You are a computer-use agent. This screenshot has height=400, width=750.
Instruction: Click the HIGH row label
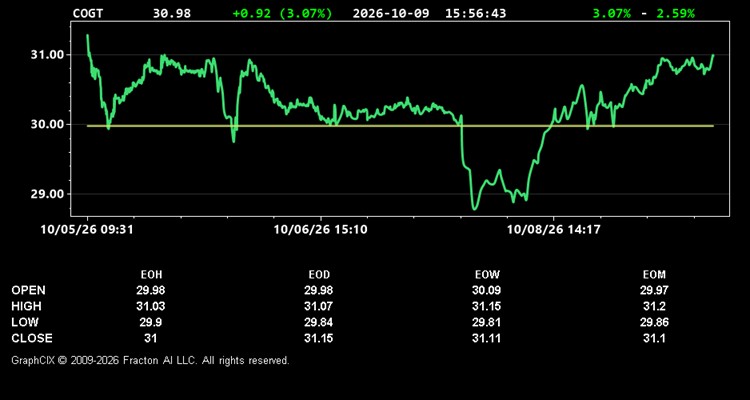pos(26,306)
